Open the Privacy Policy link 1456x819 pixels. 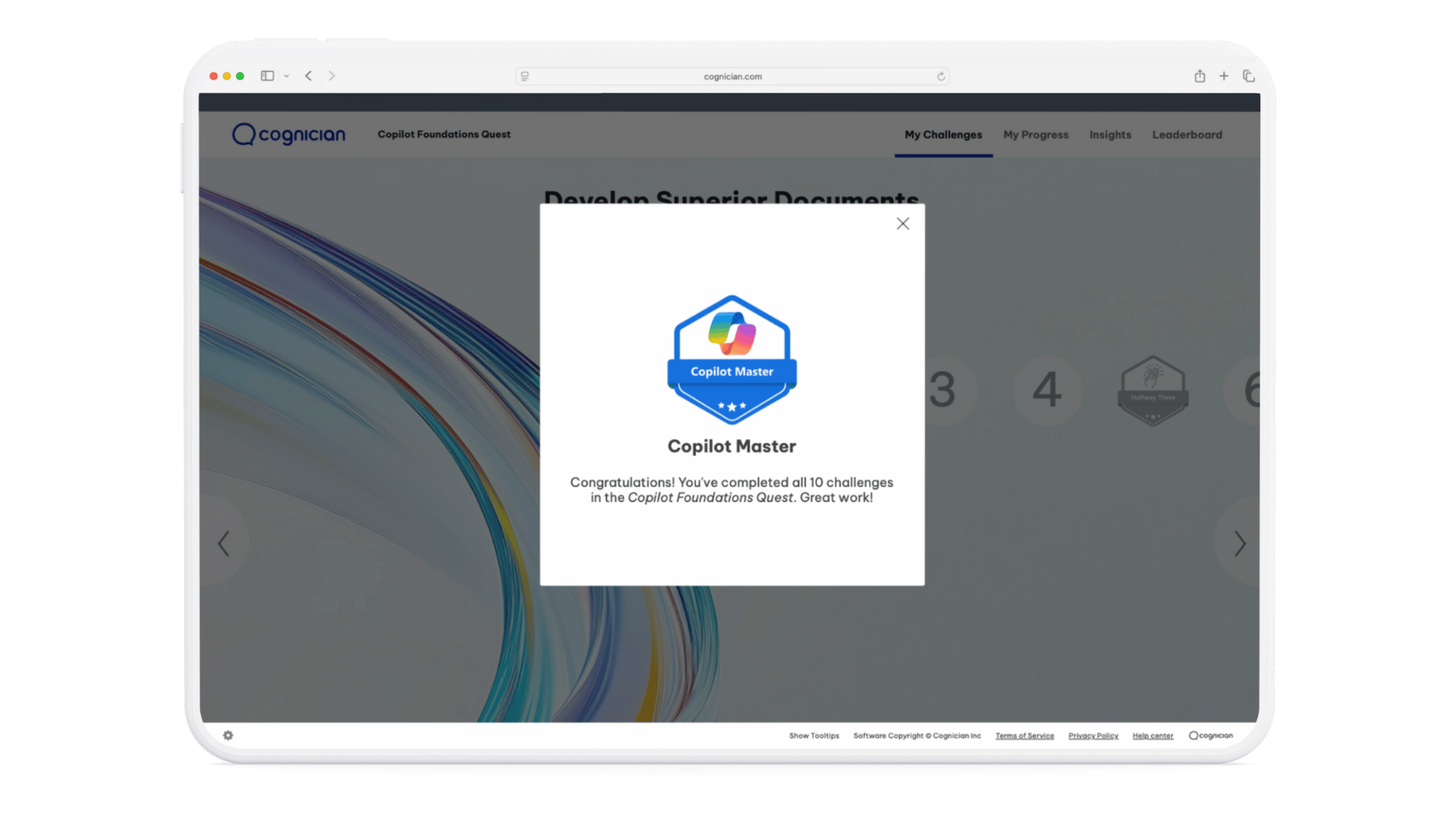click(x=1093, y=736)
